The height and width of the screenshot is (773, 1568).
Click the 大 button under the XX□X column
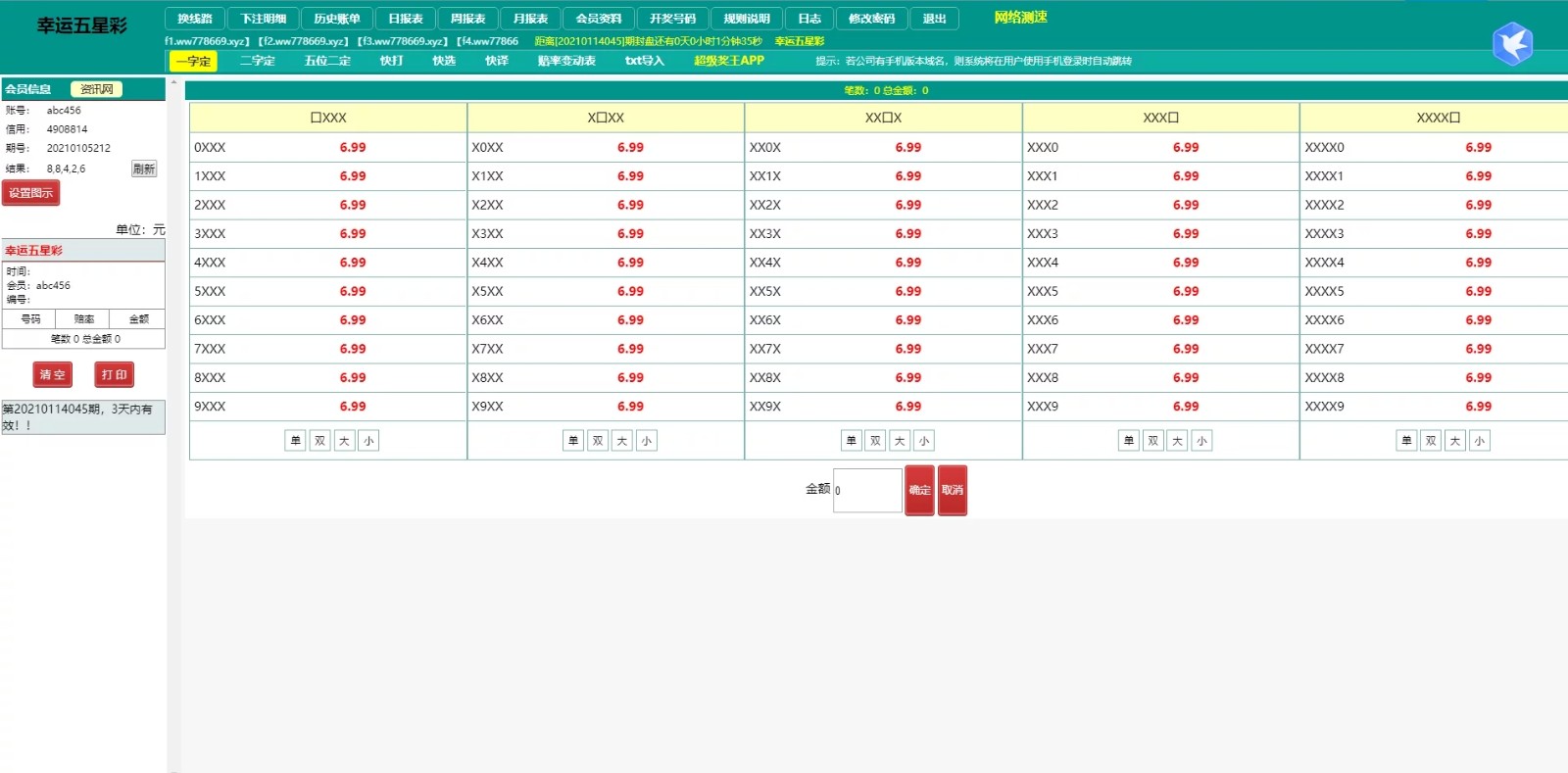pyautogui.click(x=900, y=441)
